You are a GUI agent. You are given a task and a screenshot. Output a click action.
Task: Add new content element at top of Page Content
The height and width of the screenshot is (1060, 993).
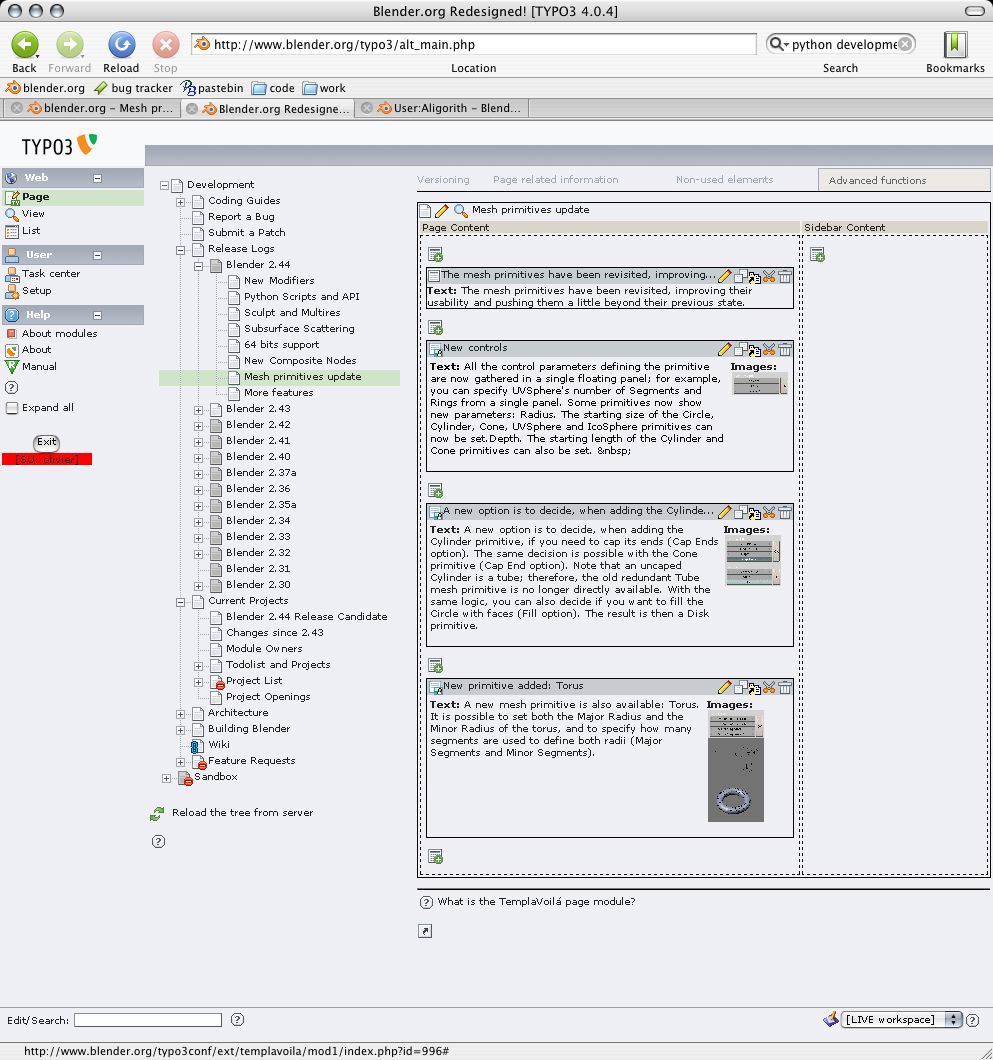[x=435, y=255]
